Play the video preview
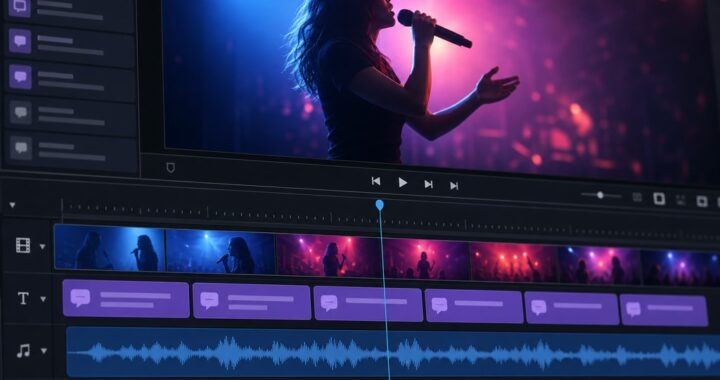Viewport: 720px width, 380px height. click(402, 183)
